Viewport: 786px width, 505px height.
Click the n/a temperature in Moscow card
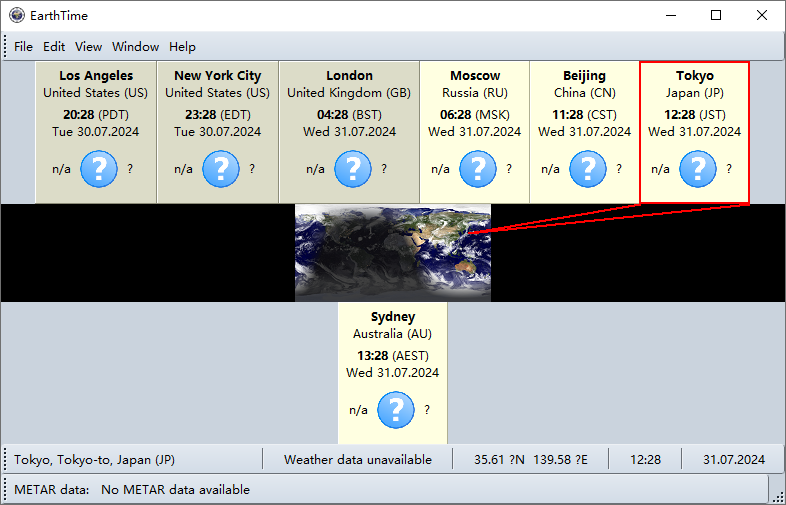[440, 169]
